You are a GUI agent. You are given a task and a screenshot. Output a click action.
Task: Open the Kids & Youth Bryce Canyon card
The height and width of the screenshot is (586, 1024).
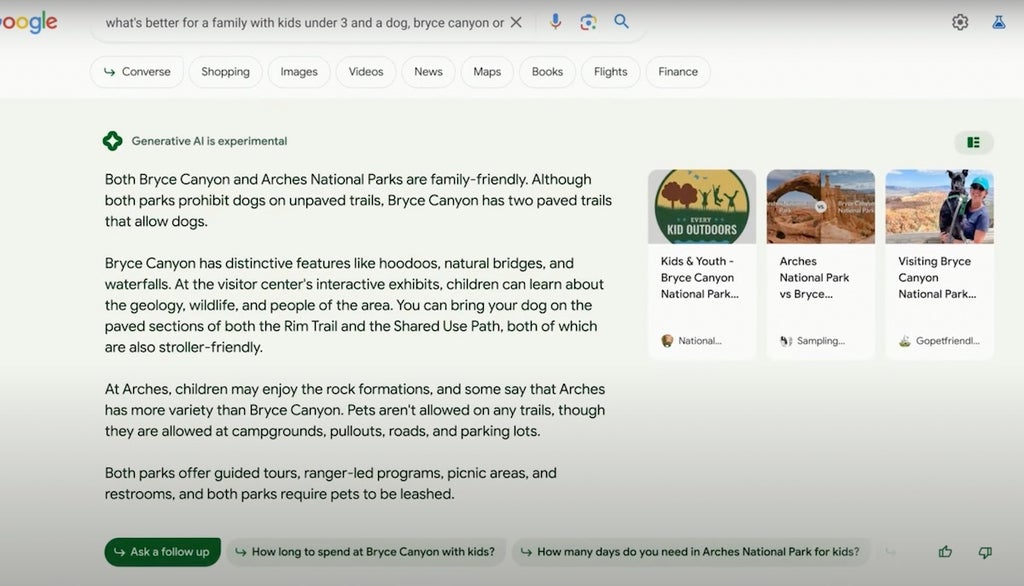(x=702, y=264)
